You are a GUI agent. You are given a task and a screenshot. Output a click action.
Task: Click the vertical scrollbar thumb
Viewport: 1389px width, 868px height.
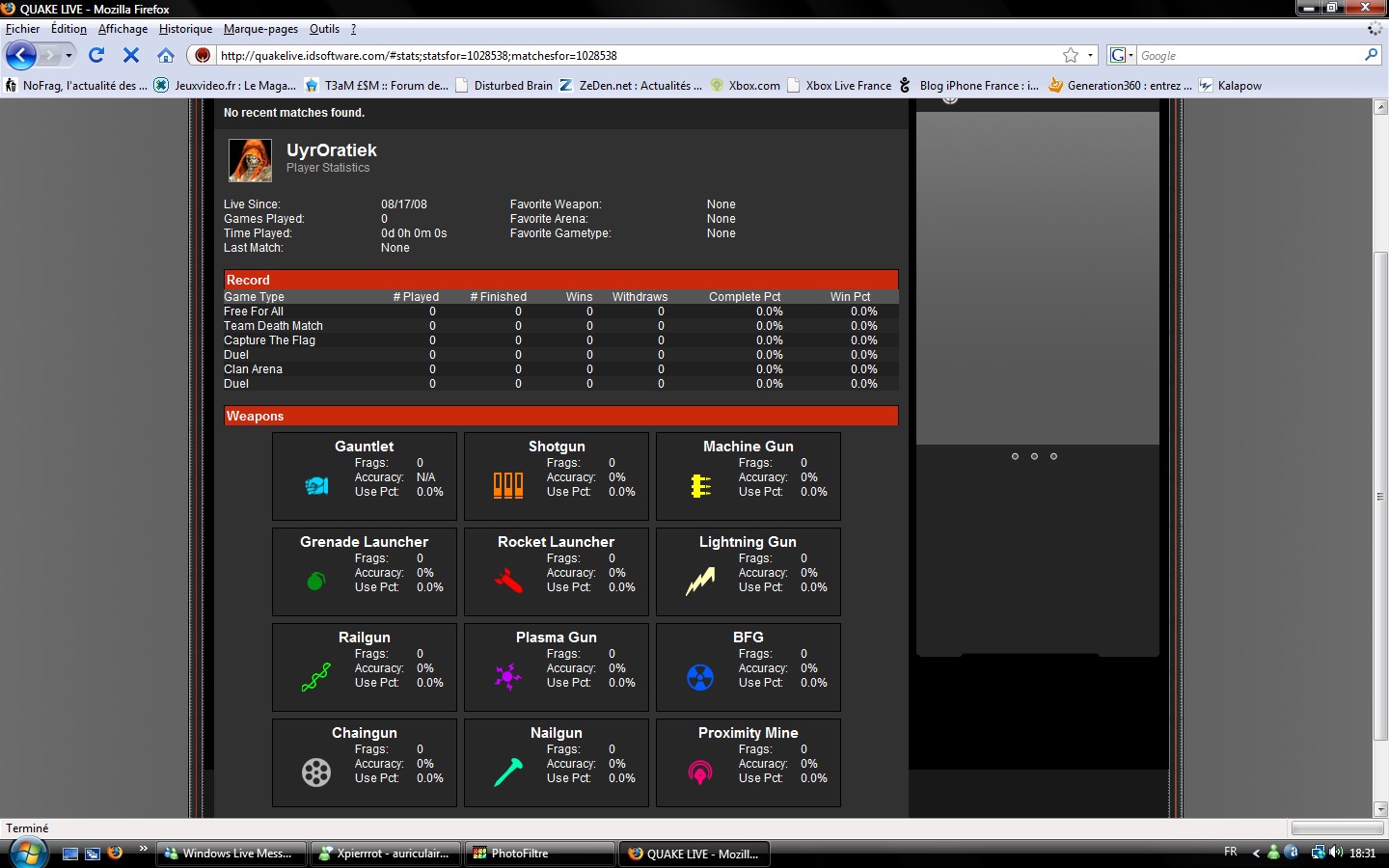(x=1380, y=496)
